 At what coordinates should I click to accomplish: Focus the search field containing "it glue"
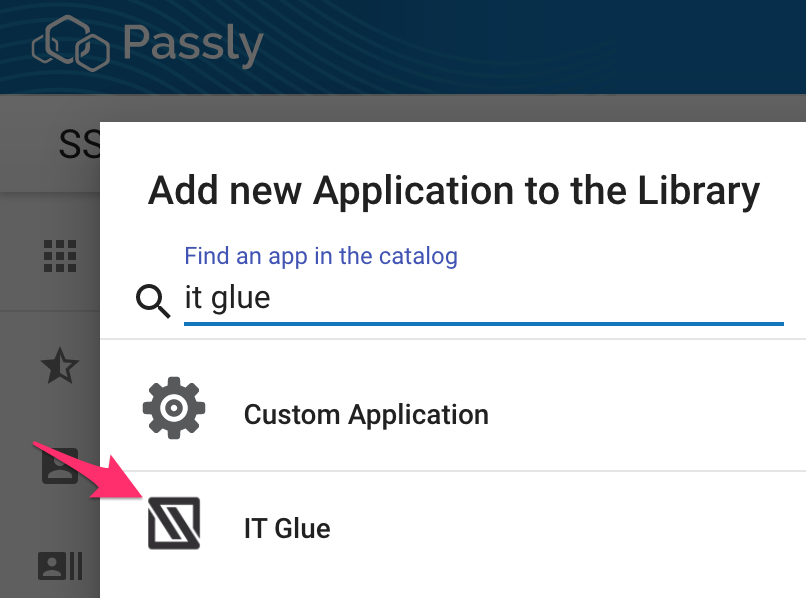pyautogui.click(x=484, y=298)
